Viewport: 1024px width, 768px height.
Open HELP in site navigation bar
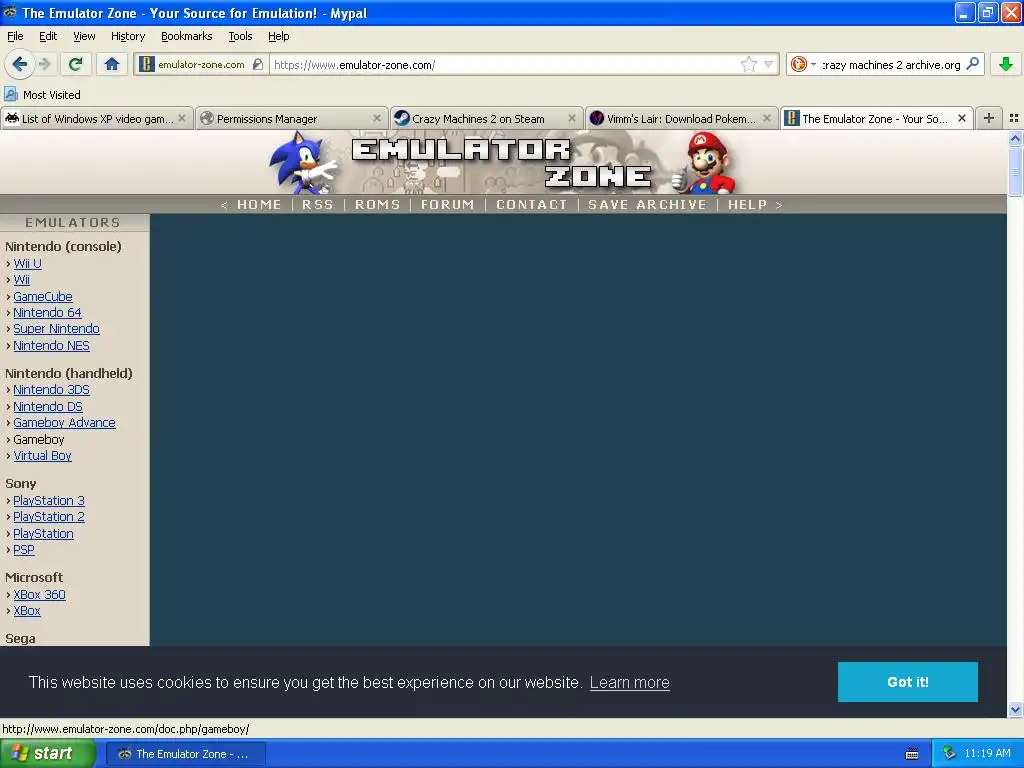coord(747,204)
